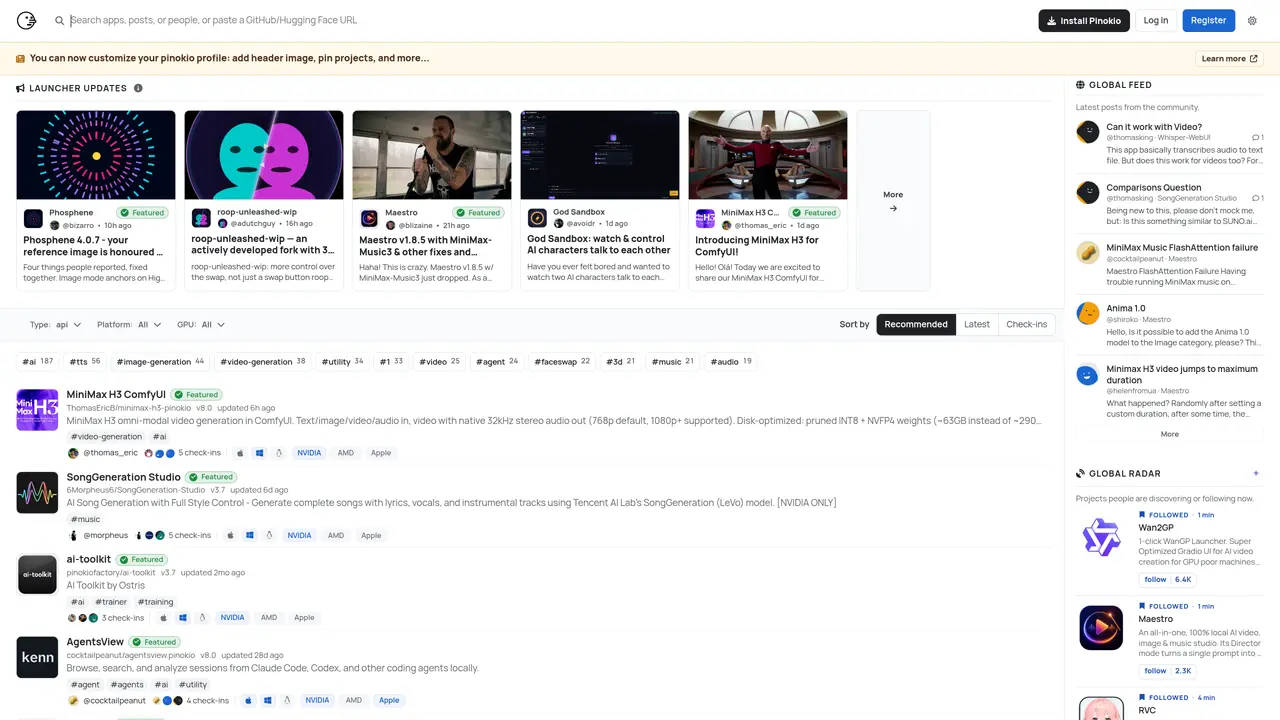Image resolution: width=1280 pixels, height=720 pixels.
Task: Click the Register button
Action: point(1208,20)
